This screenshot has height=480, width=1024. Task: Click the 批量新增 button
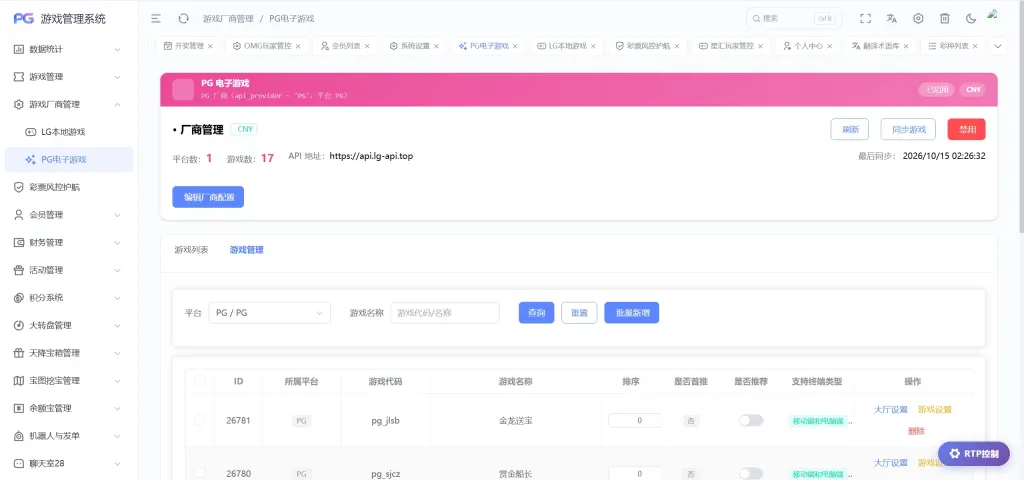[632, 313]
